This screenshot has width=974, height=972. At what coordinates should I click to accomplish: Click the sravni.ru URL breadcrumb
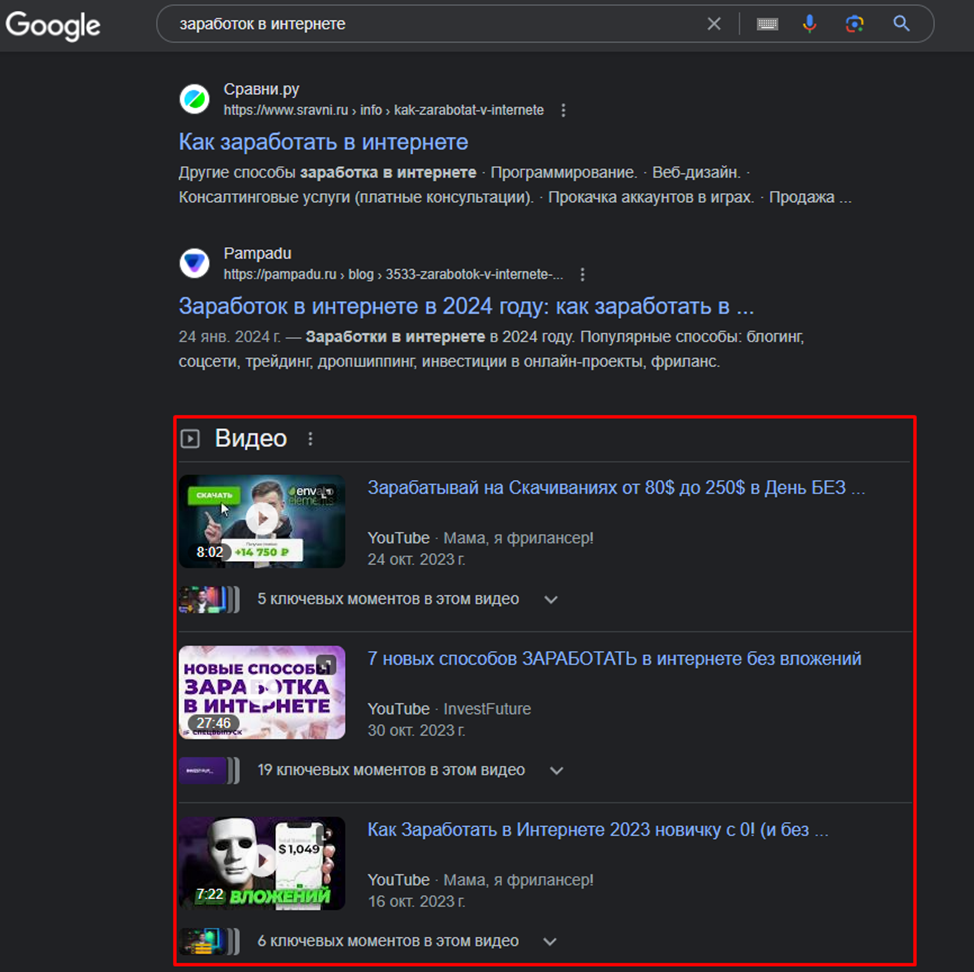[383, 111]
